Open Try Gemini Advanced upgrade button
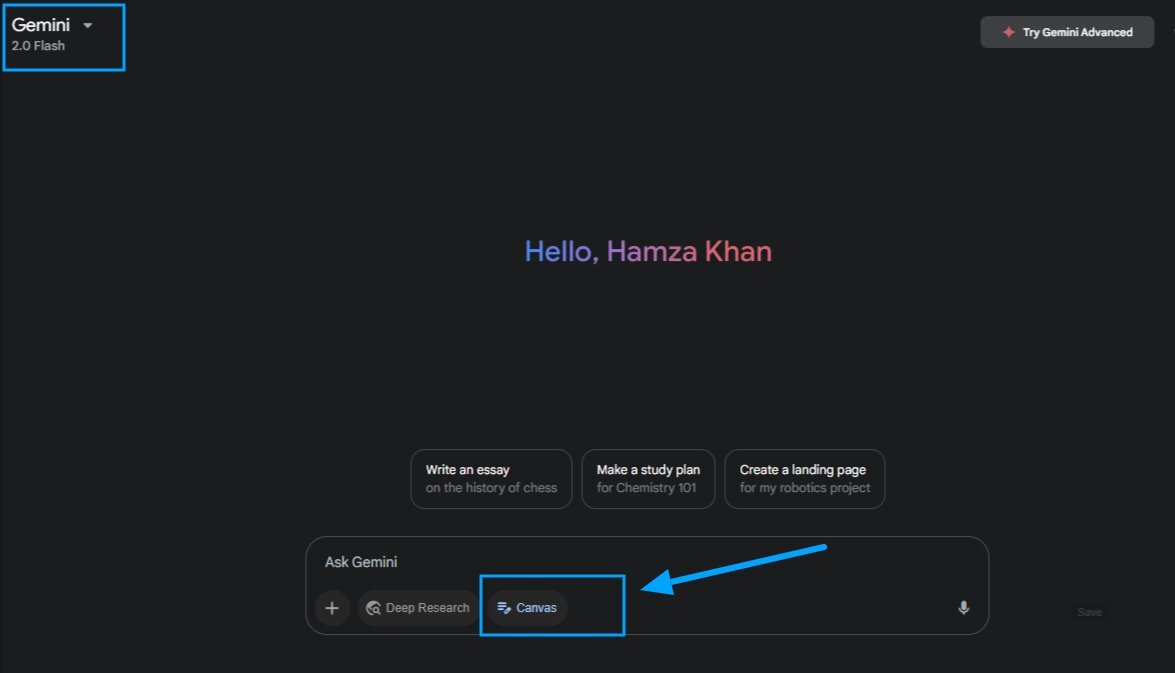The width and height of the screenshot is (1175, 673). pyautogui.click(x=1067, y=32)
